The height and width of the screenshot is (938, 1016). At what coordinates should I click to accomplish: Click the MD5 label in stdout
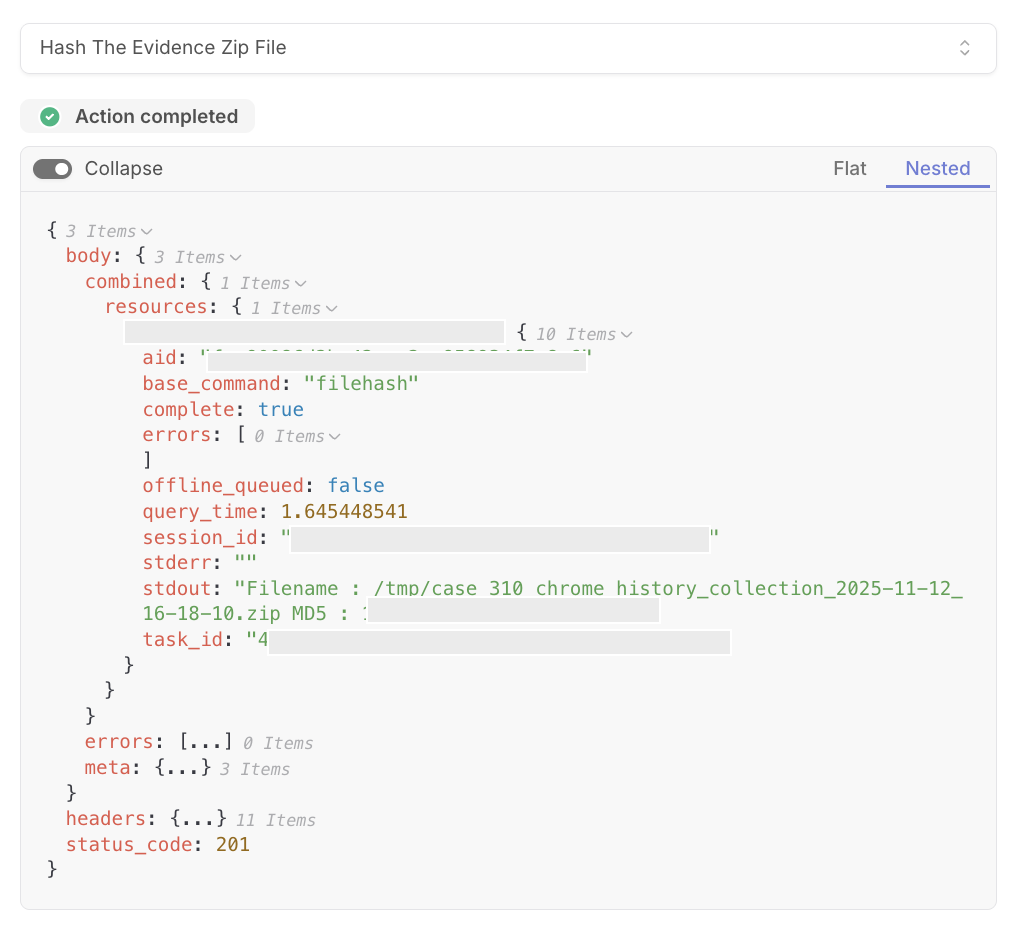click(x=309, y=613)
